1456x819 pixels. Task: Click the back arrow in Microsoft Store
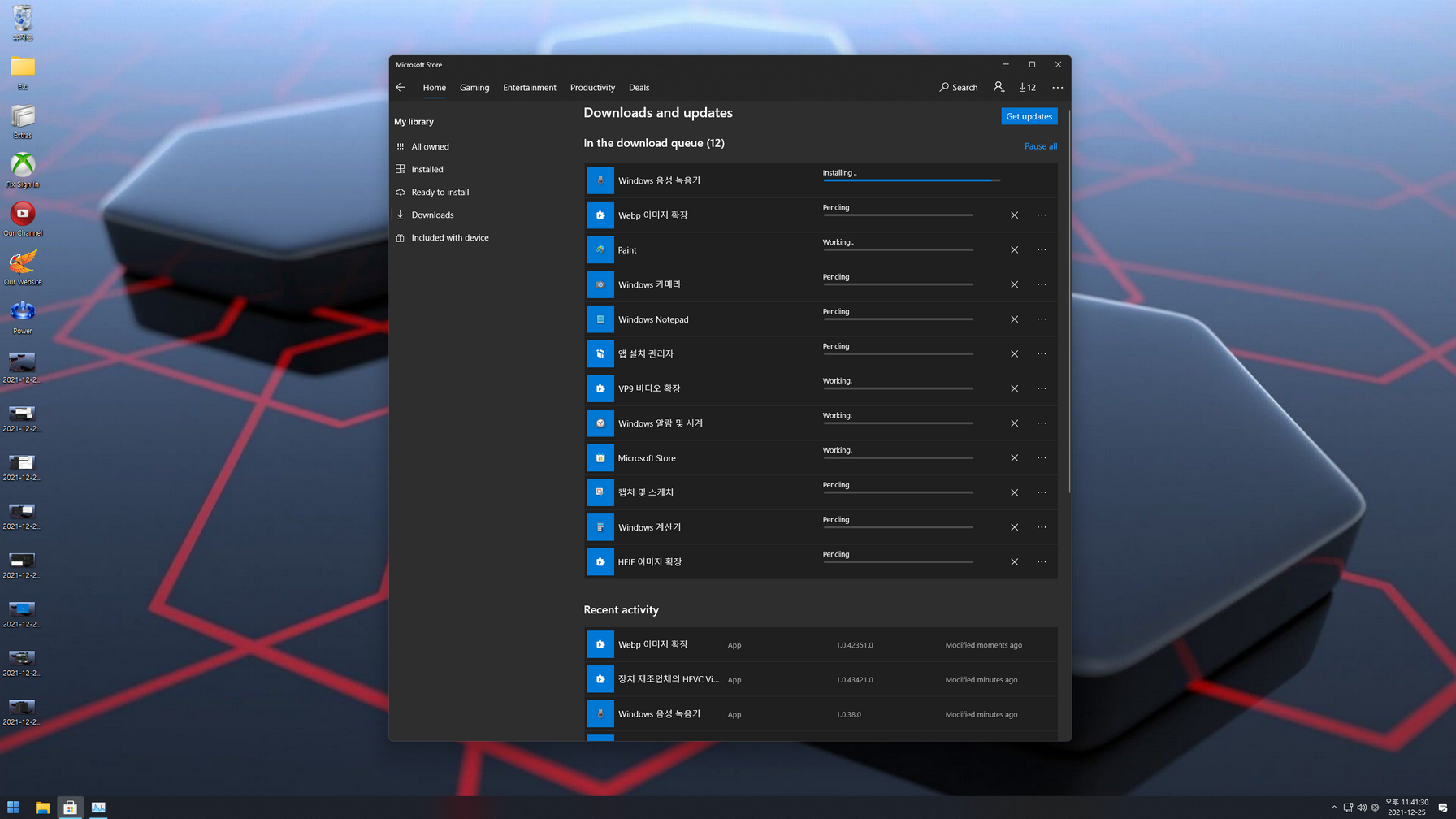(401, 87)
